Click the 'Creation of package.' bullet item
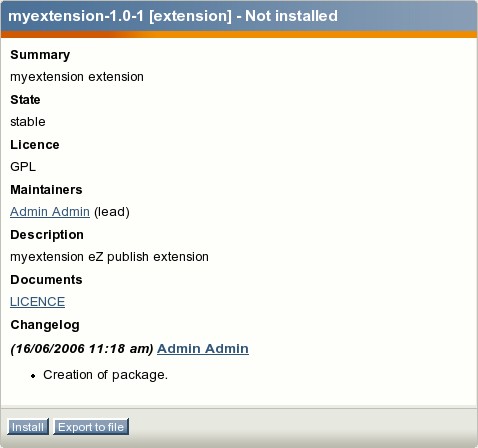Viewport: 478px width, 448px height. 105,375
